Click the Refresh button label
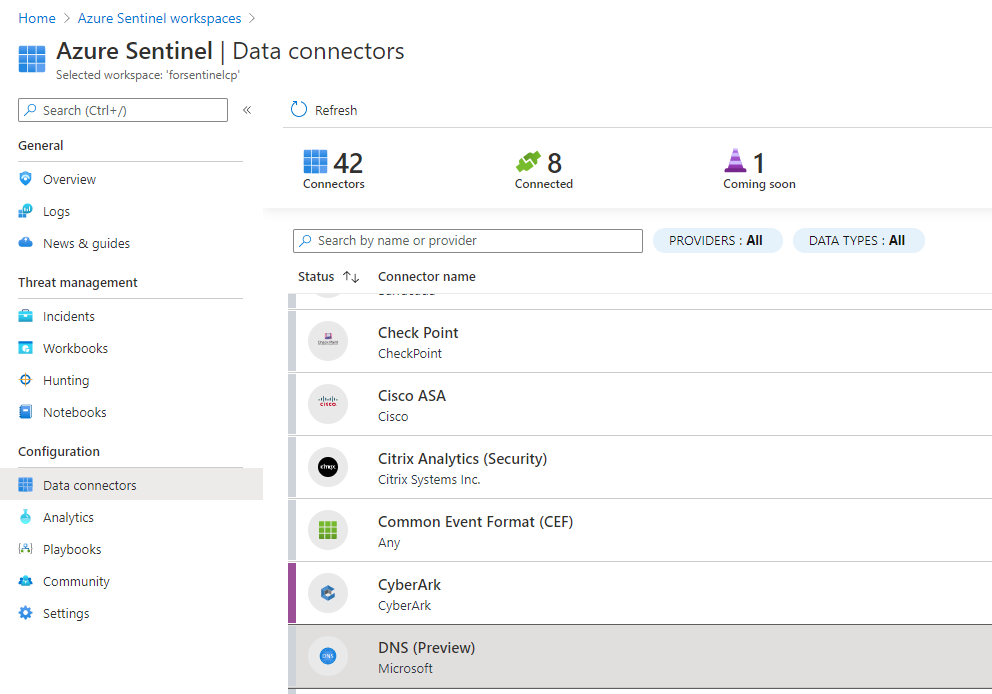Screen dimensions: 992x694 336,110
